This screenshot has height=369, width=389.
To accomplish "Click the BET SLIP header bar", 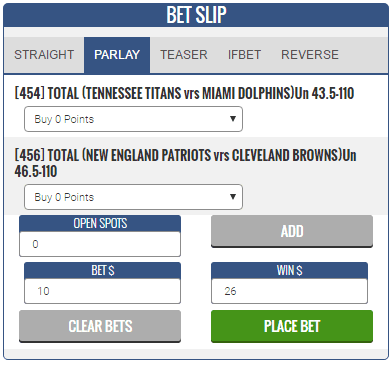I will tap(196, 15).
